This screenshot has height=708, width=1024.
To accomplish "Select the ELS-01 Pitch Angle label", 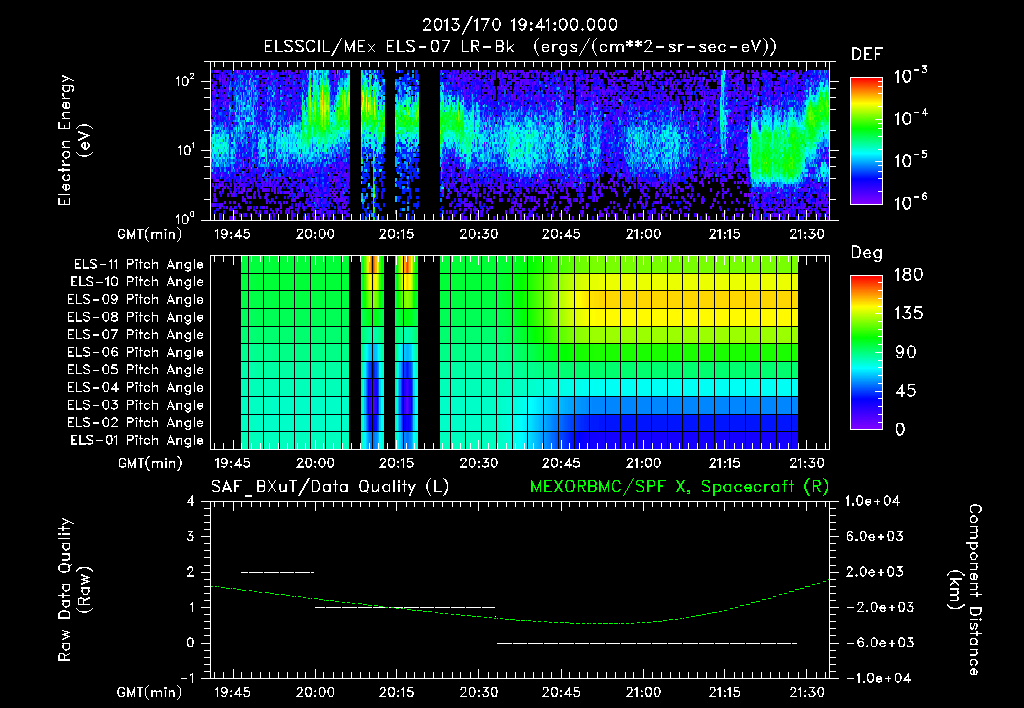I will pyautogui.click(x=137, y=441).
